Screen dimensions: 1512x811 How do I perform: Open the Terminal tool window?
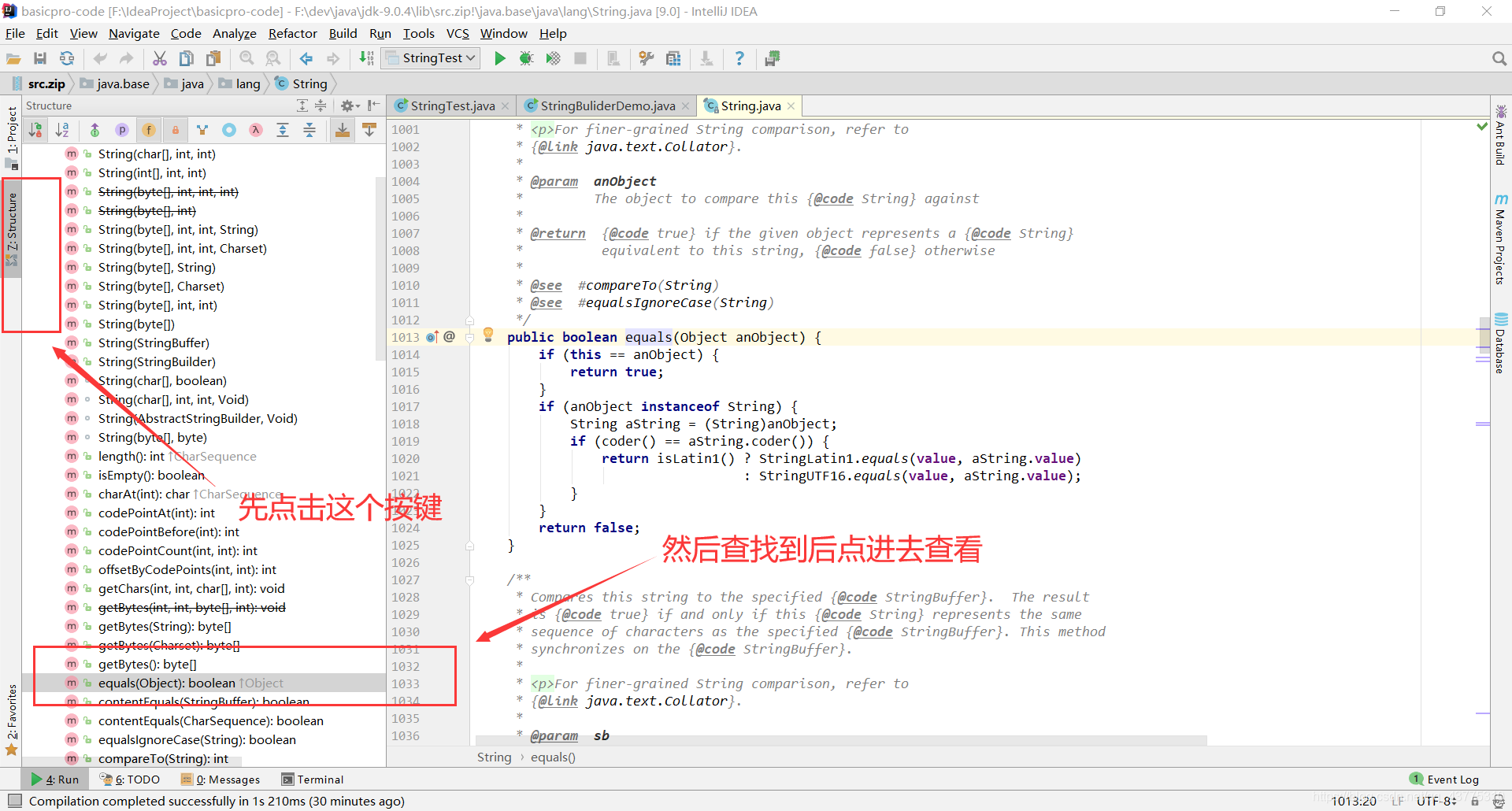(x=313, y=780)
